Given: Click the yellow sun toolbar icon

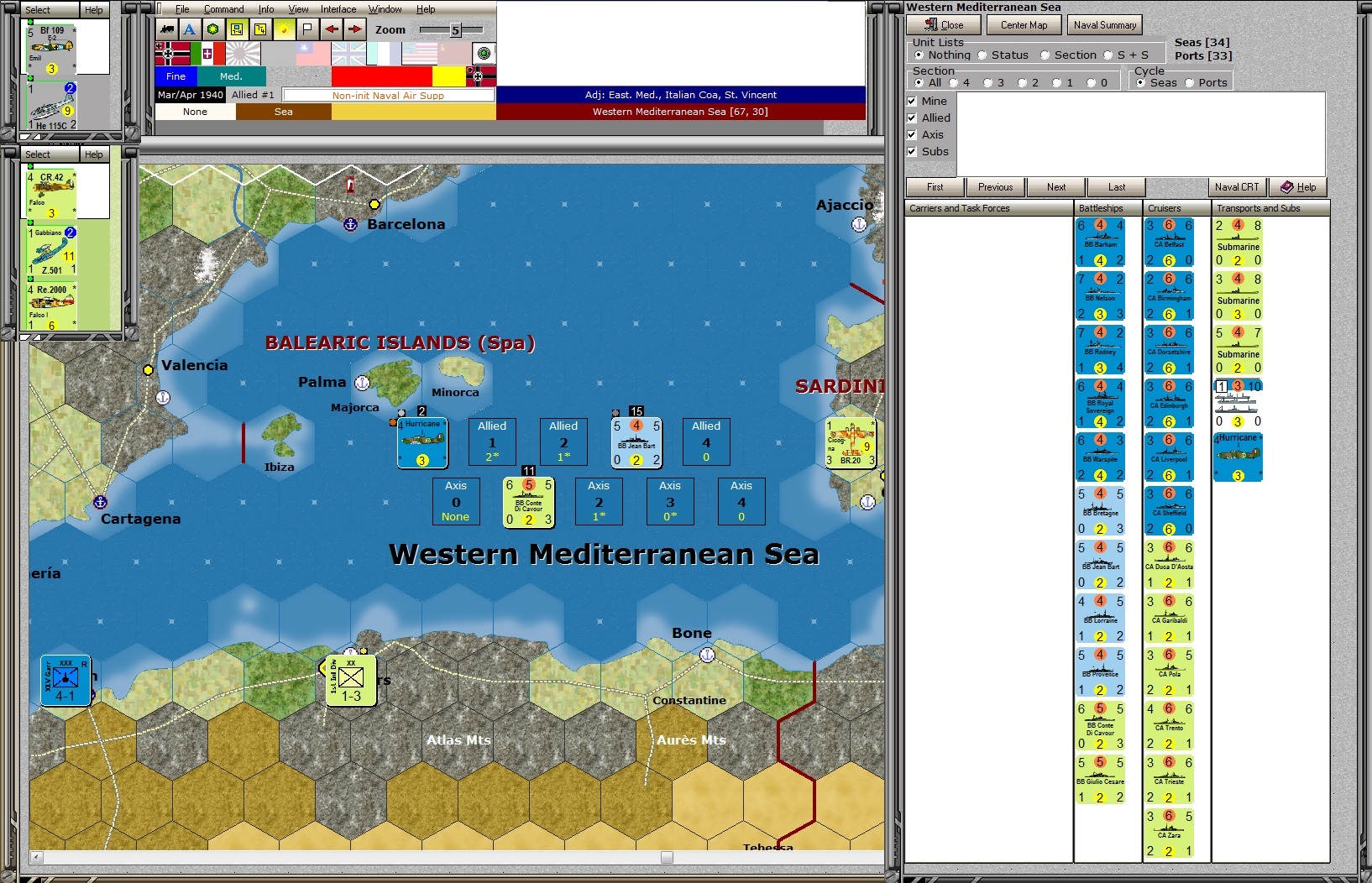Looking at the screenshot, I should pos(285,29).
